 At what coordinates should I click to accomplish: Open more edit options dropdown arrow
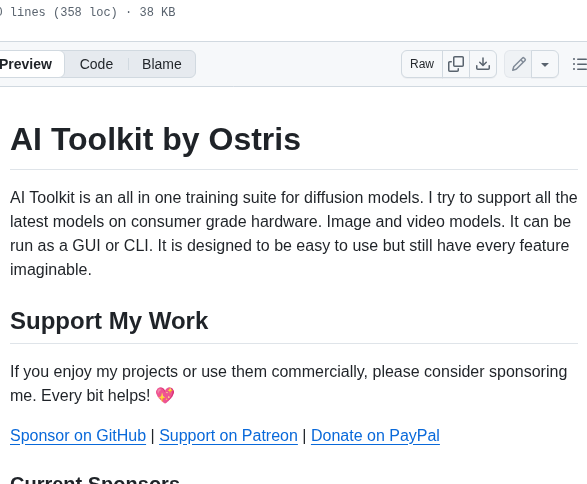pos(545,64)
